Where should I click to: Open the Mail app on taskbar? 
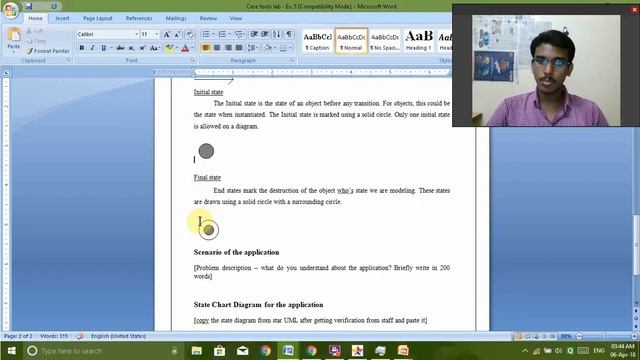(242, 351)
